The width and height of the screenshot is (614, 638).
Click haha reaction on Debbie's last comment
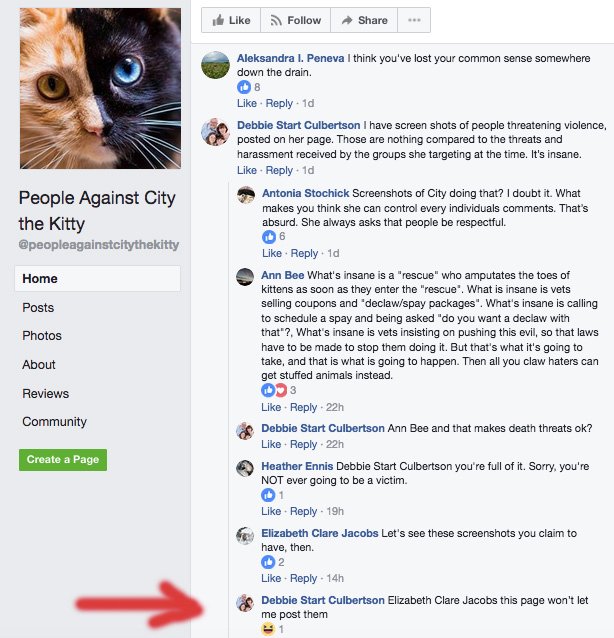tap(268, 629)
